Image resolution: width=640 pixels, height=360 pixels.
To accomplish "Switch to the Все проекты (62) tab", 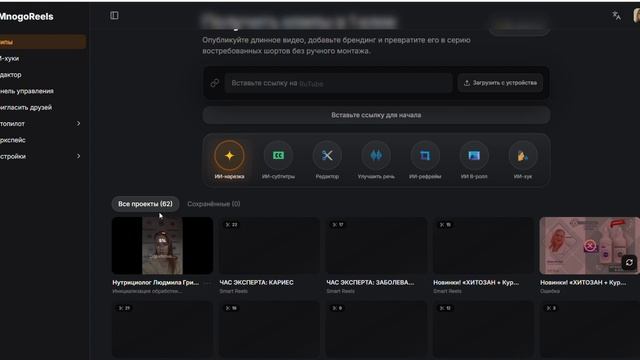I will click(145, 204).
